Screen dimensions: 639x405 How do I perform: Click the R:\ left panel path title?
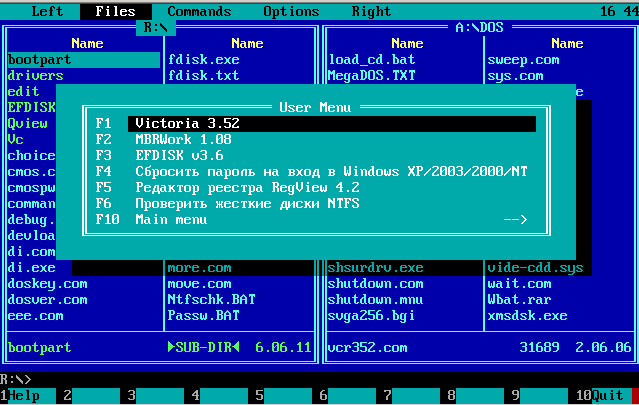(156, 27)
